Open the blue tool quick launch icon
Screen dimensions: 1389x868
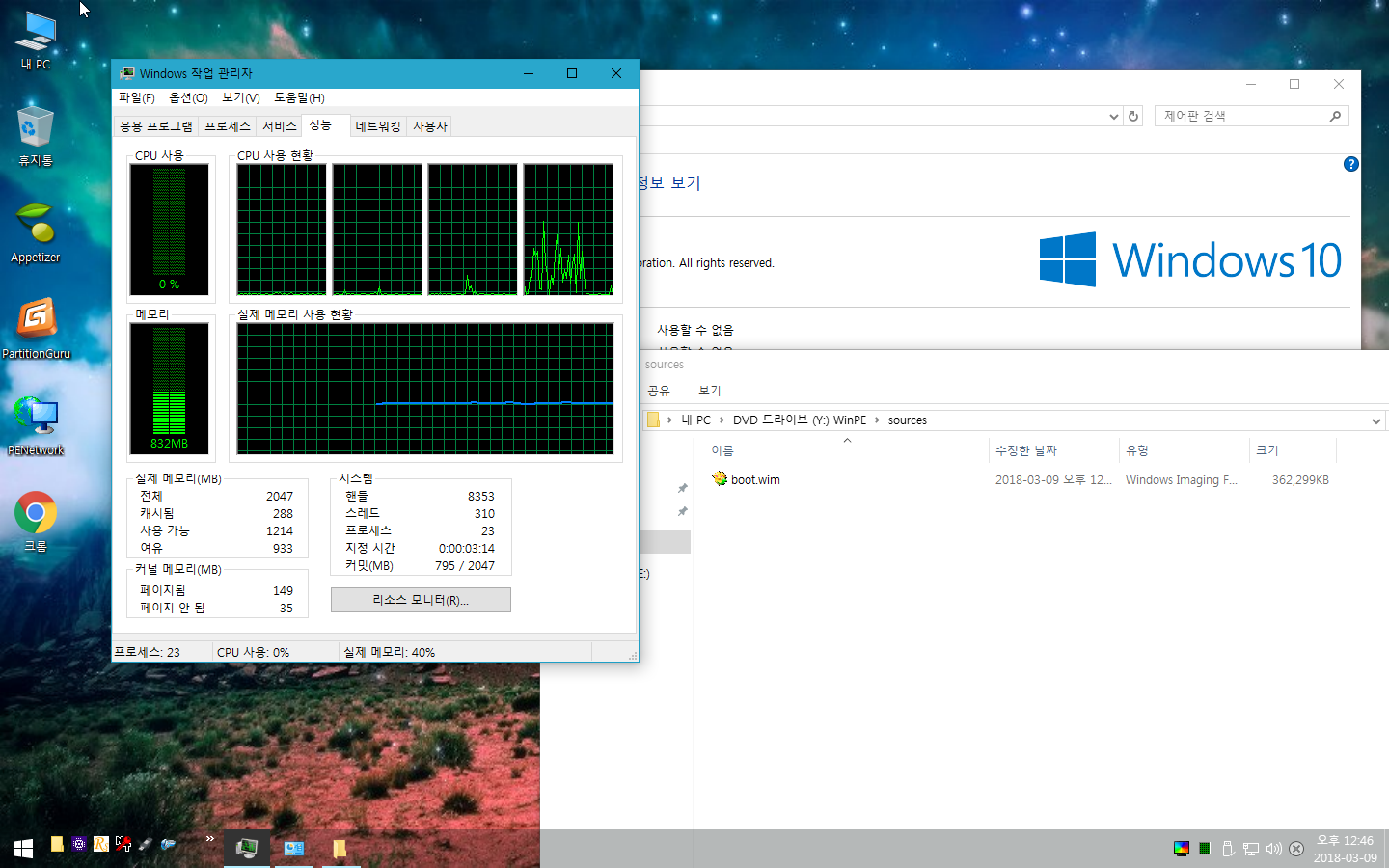click(168, 844)
